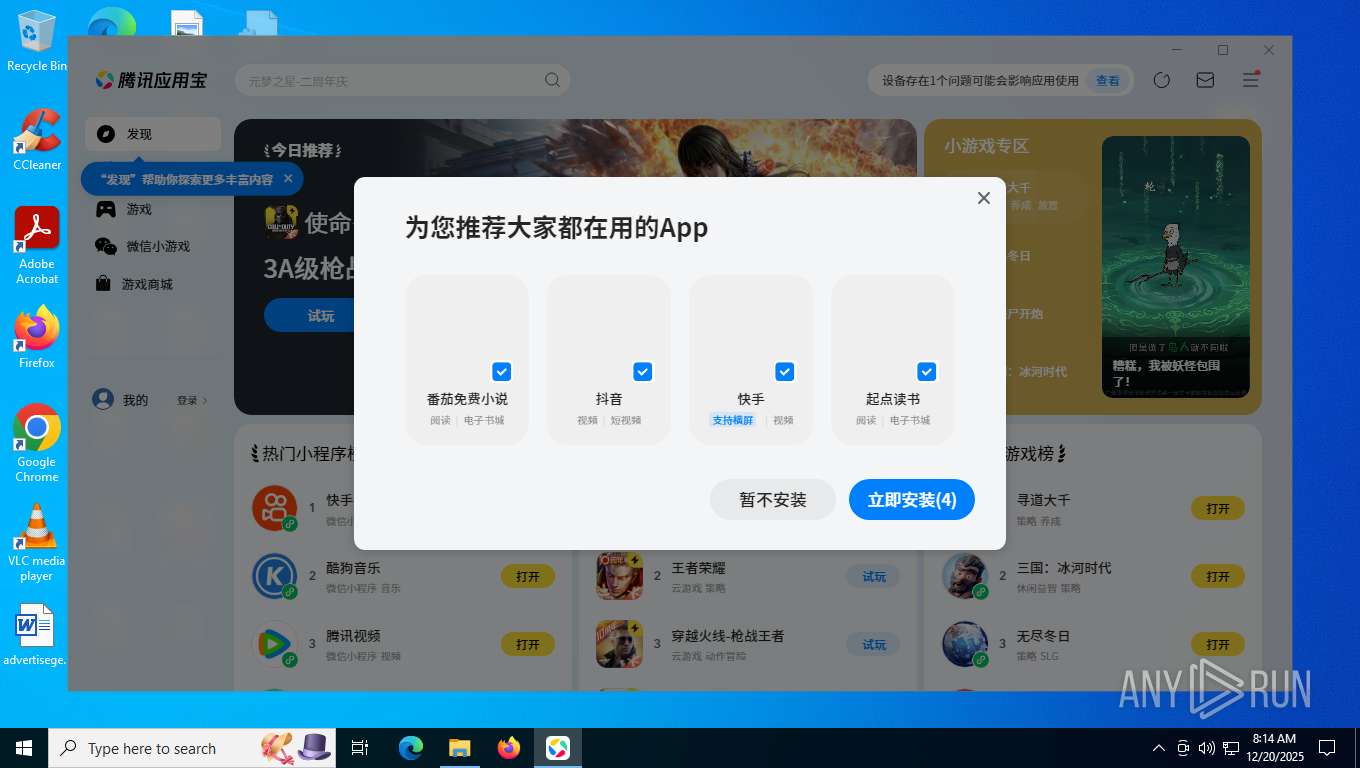Open notification center icon
This screenshot has height=768, width=1360.
pyautogui.click(x=1327, y=748)
